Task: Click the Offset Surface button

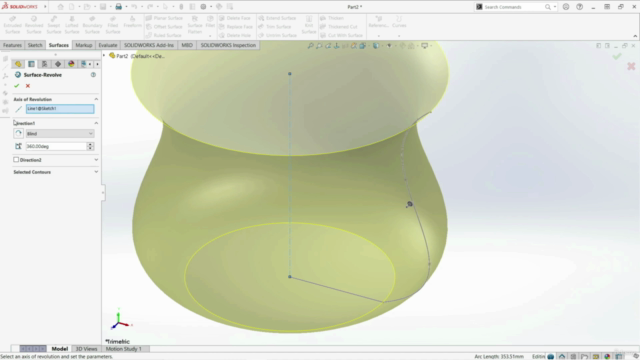Action: tap(164, 27)
